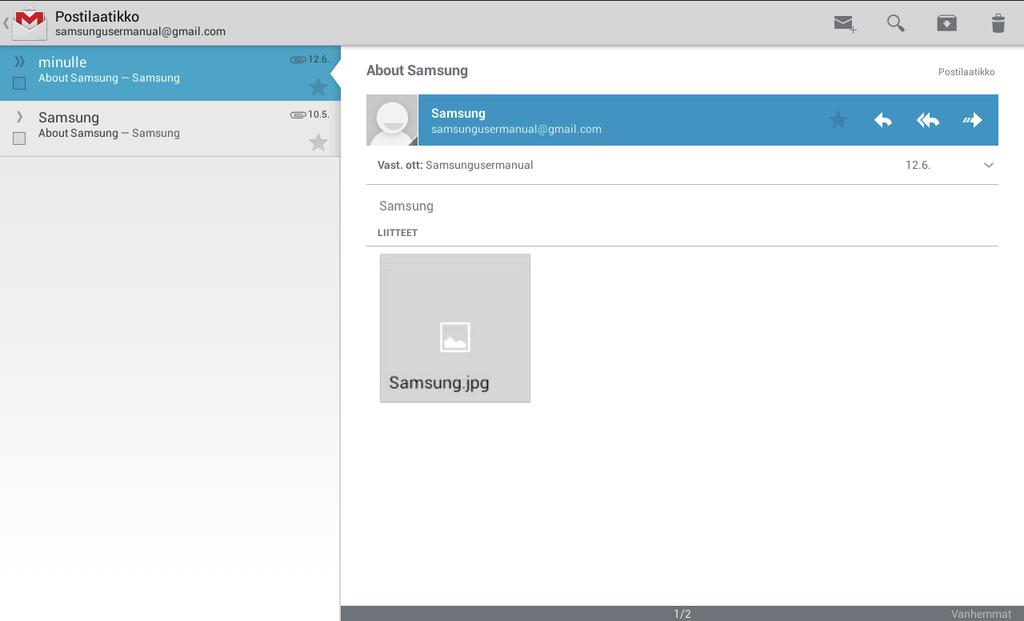Star the 'minulle' conversation in list

point(318,86)
